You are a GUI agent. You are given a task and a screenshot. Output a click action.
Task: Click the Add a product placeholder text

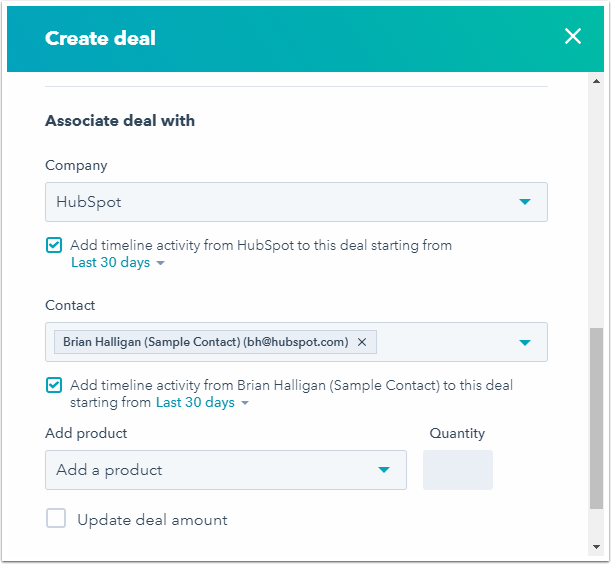click(109, 470)
